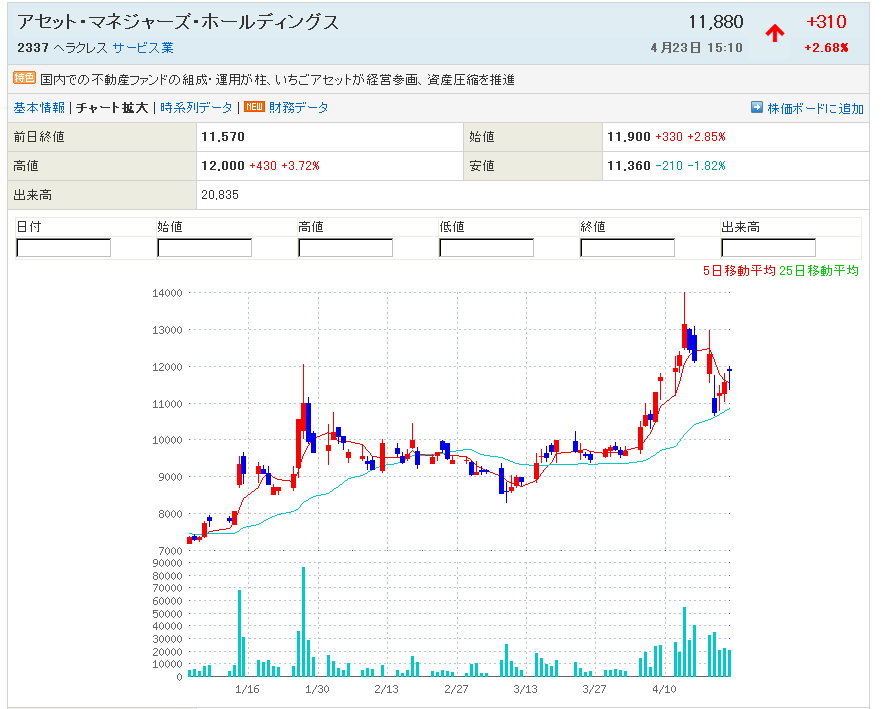
Task: Click the company name アセット・マネジャーズ・ホールディングス
Action: 178,22
